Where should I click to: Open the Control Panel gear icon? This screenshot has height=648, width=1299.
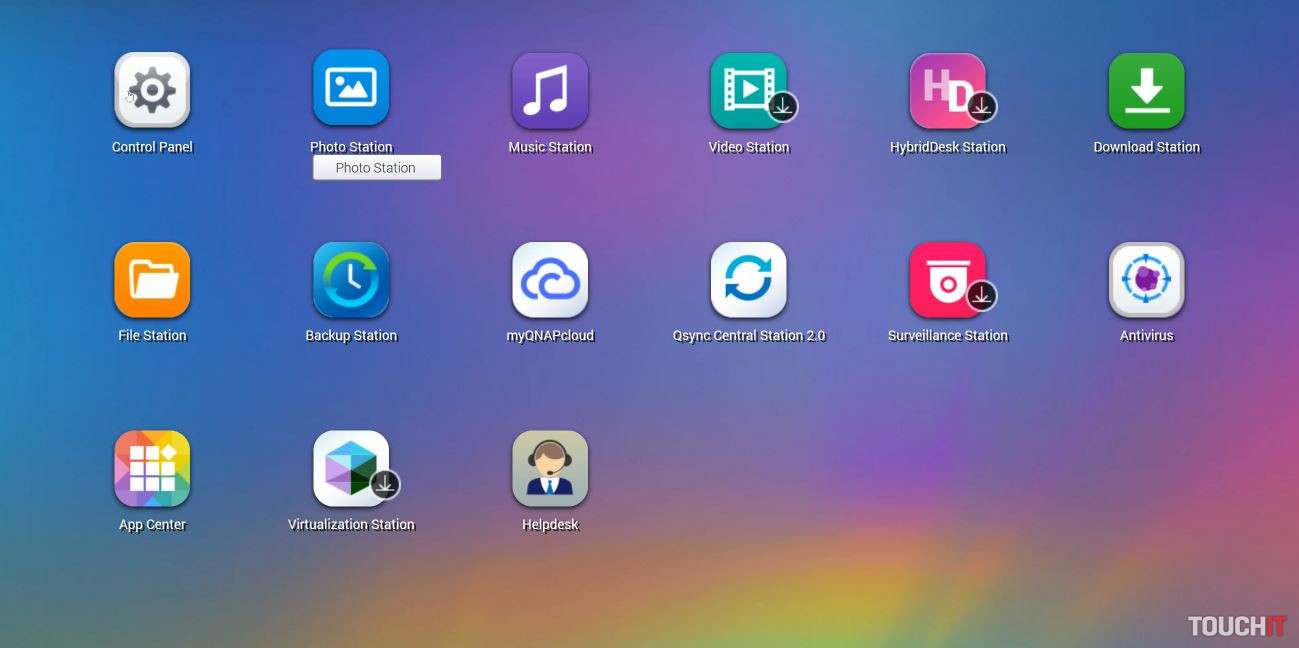click(x=152, y=90)
